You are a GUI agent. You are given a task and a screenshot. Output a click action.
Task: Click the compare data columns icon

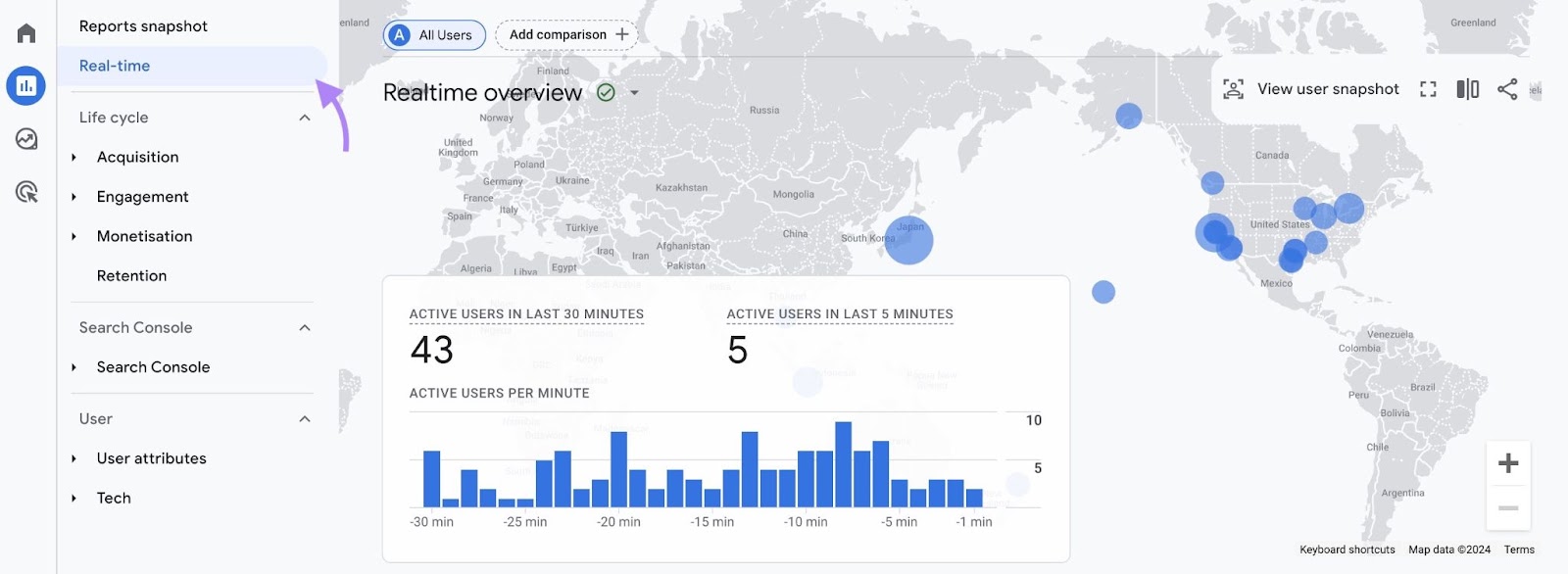tap(1467, 89)
